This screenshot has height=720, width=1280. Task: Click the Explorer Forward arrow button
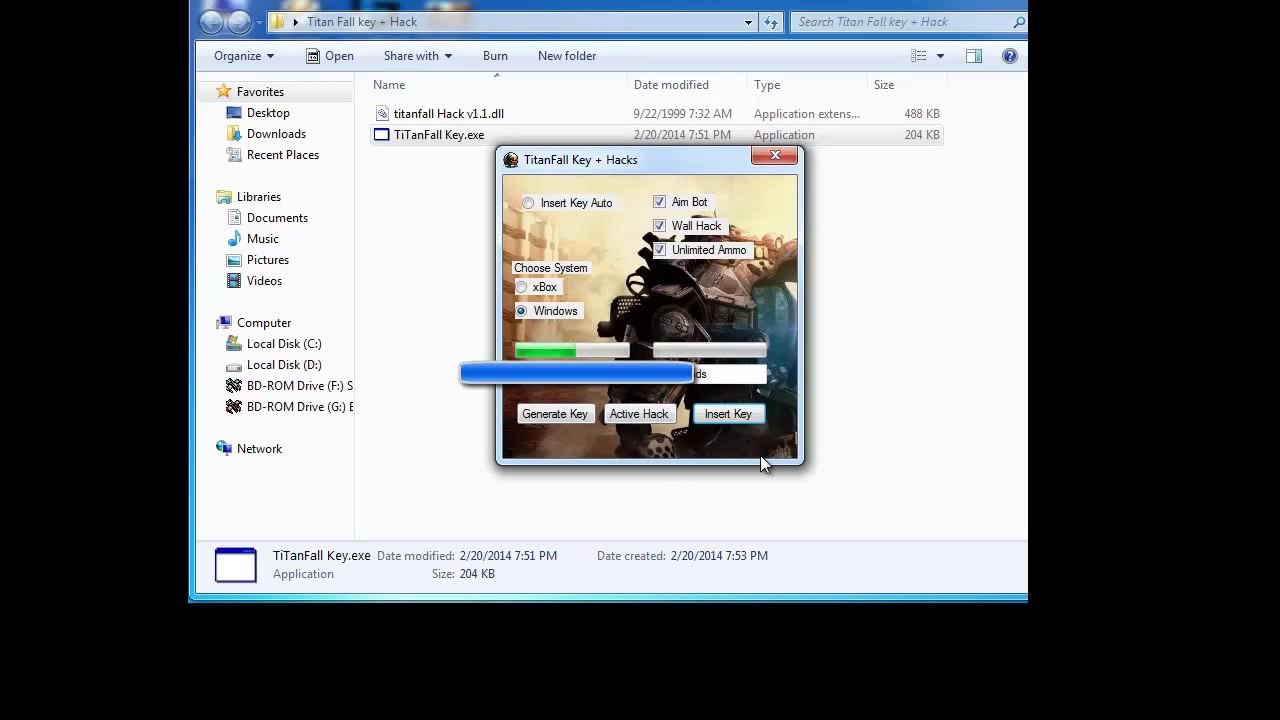coord(239,22)
